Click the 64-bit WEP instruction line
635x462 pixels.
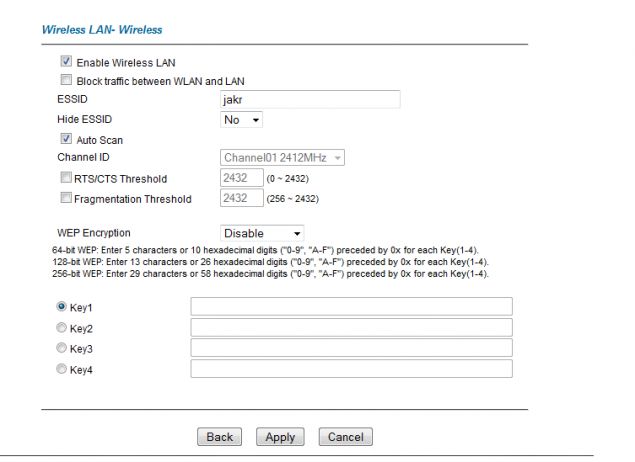(x=265, y=250)
